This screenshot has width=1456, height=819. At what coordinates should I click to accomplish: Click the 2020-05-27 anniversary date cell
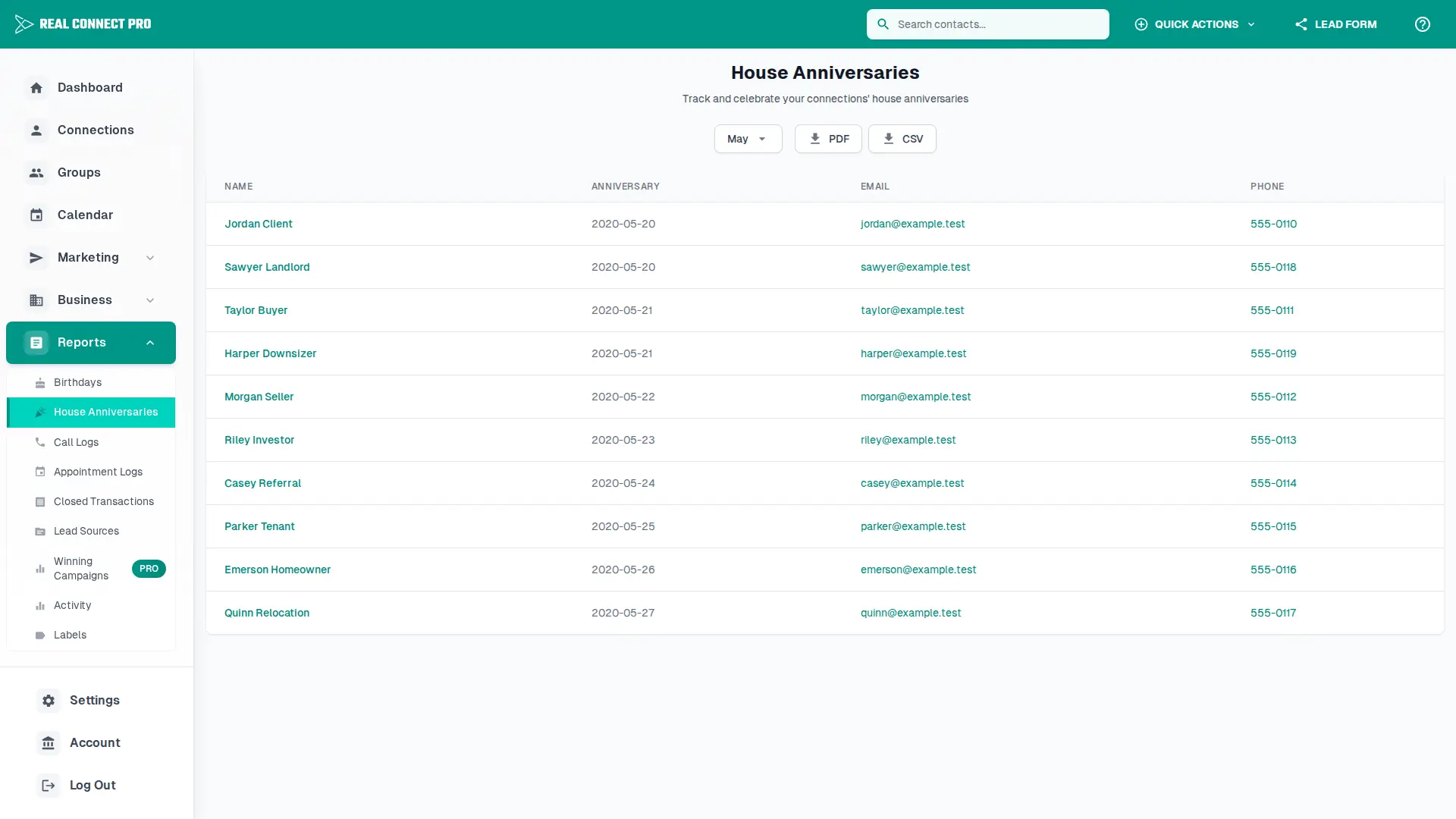pos(623,613)
